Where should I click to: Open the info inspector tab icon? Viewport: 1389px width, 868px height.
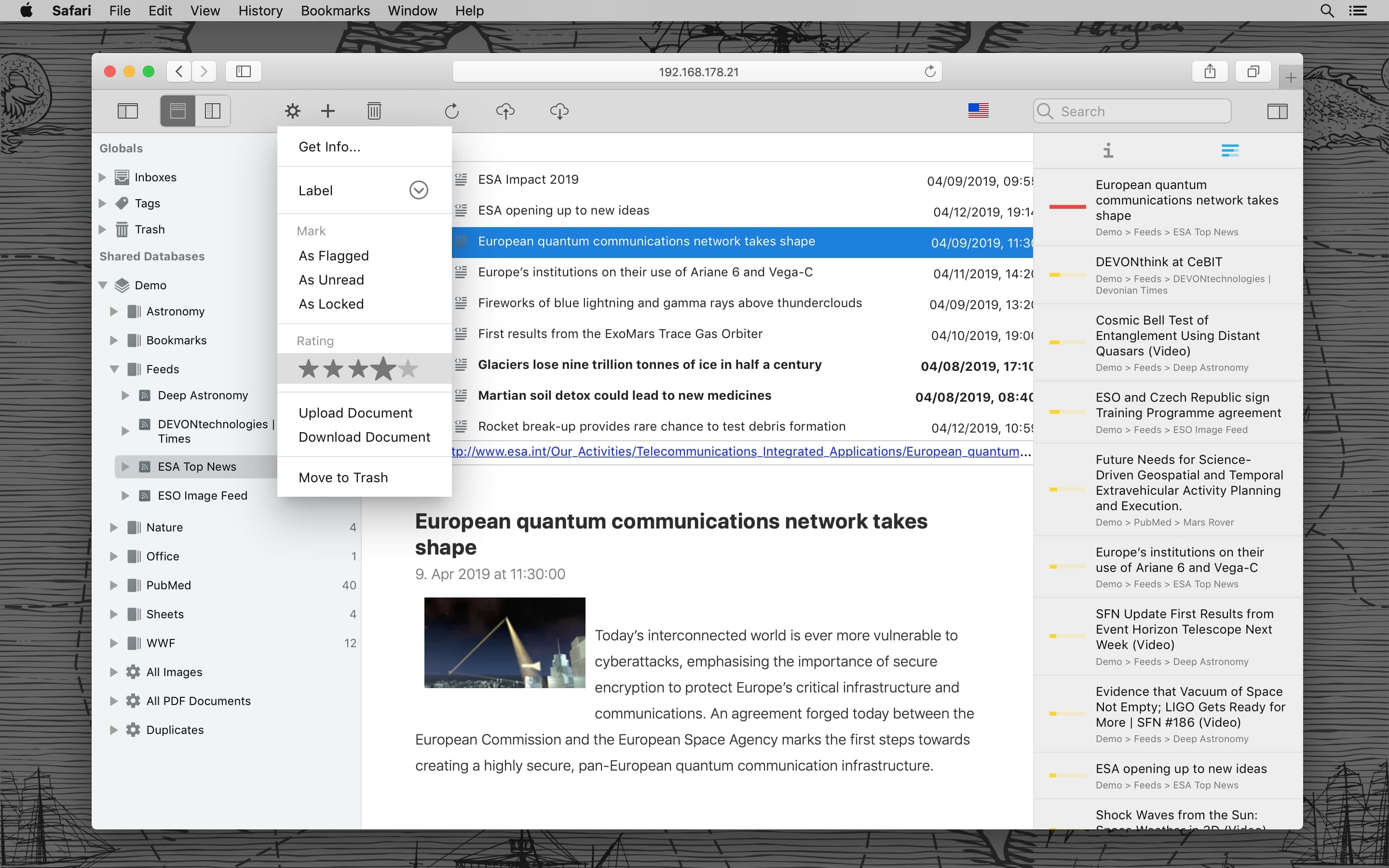pyautogui.click(x=1108, y=150)
